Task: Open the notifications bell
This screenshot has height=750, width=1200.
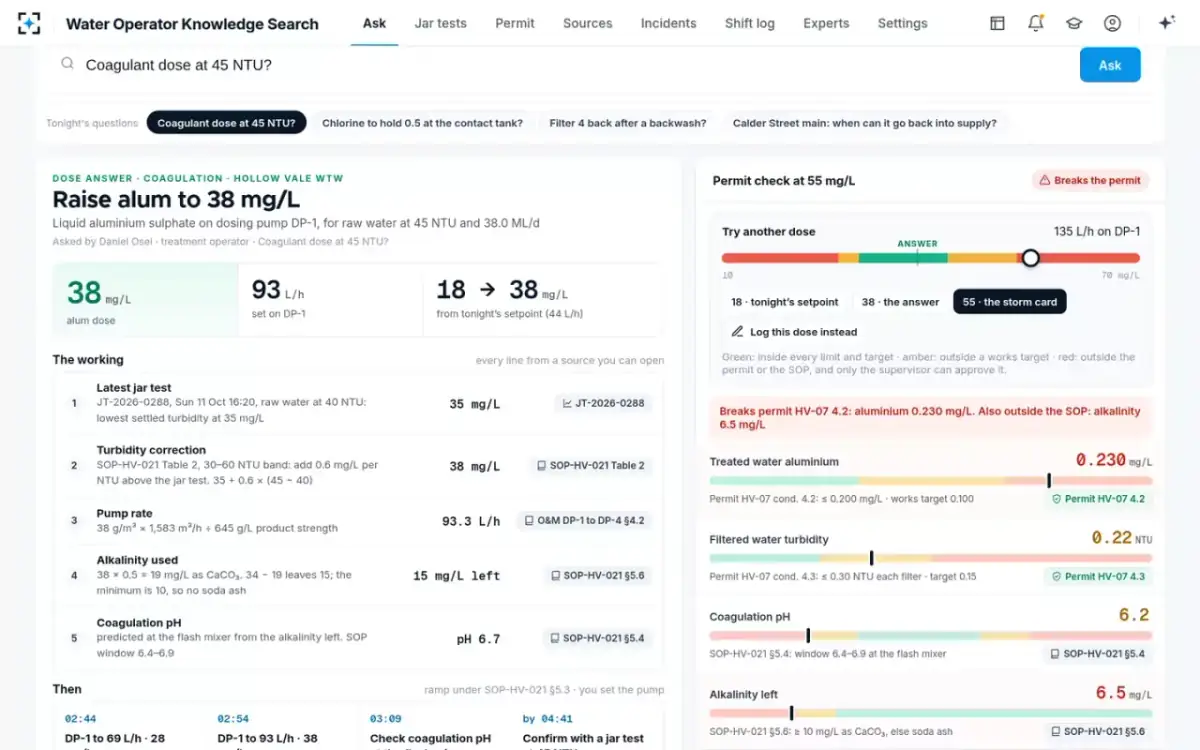Action: pyautogui.click(x=1036, y=23)
